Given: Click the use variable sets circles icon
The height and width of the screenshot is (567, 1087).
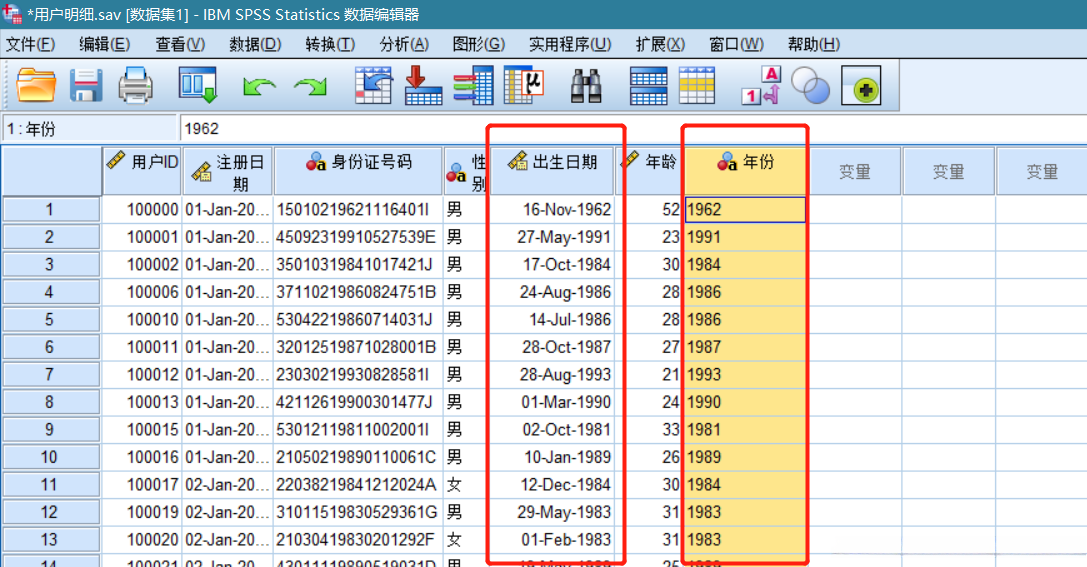Looking at the screenshot, I should (810, 85).
